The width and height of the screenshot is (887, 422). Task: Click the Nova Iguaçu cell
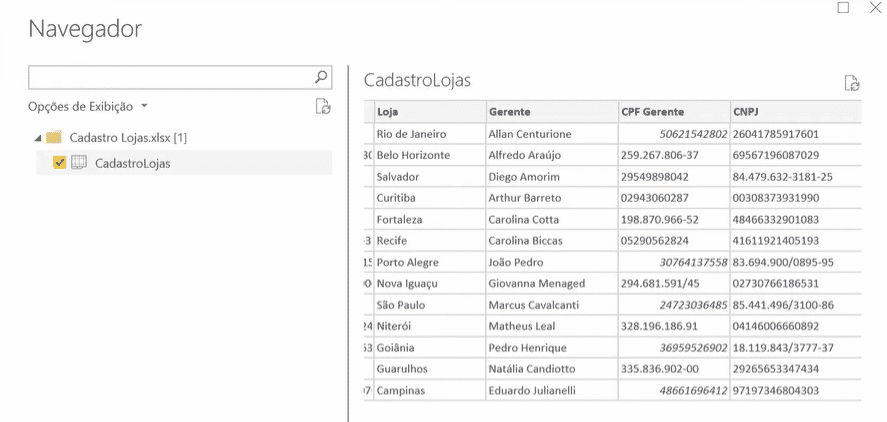430,283
